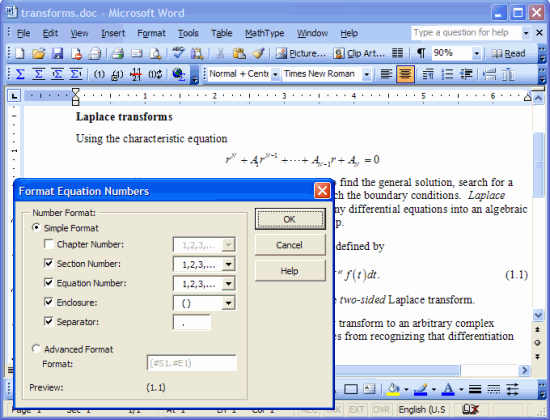This screenshot has width=550, height=420.
Task: Uncheck the Separator checkbox
Action: tap(49, 321)
